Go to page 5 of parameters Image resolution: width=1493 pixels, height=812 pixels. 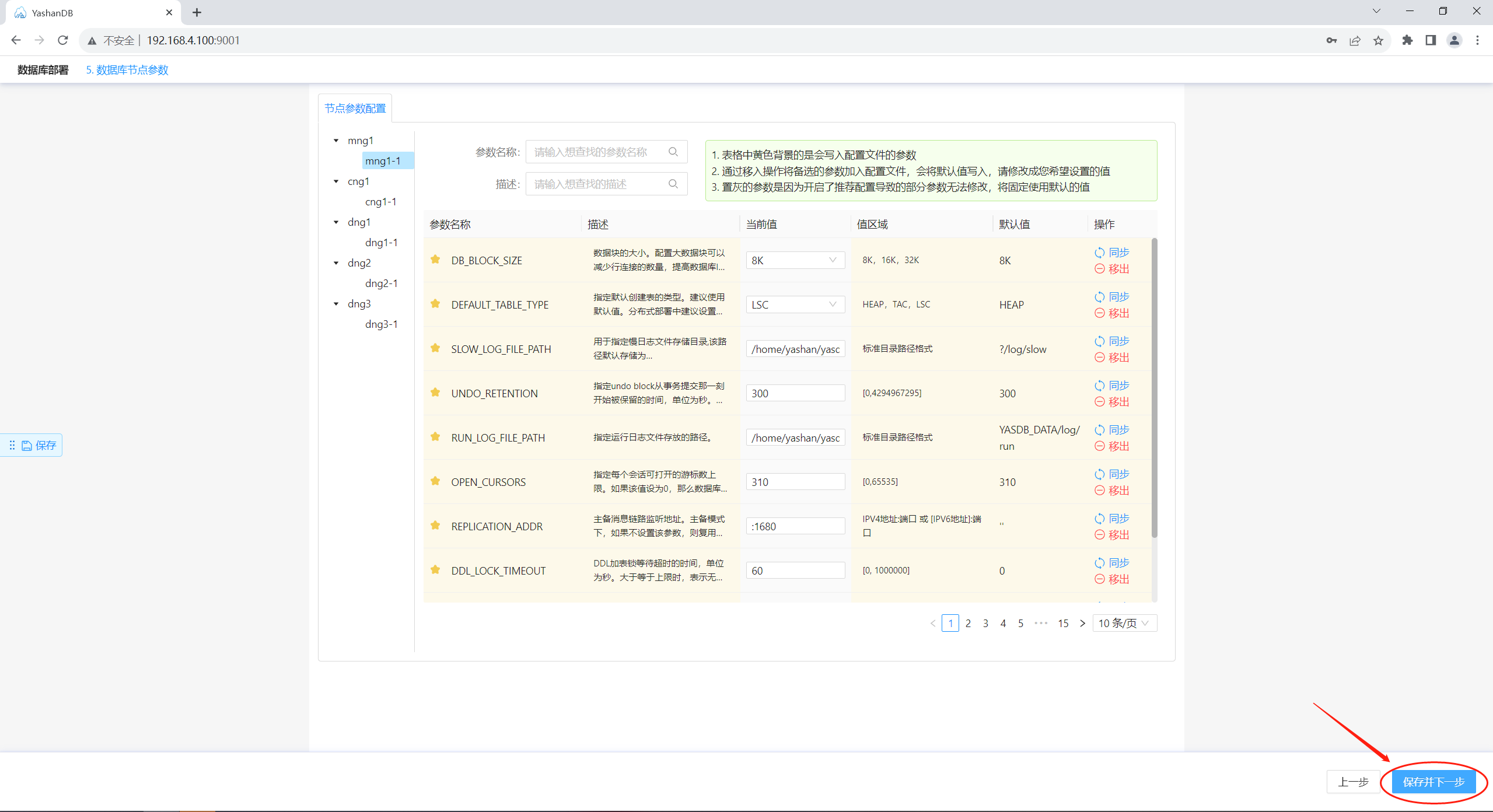pos(1020,623)
